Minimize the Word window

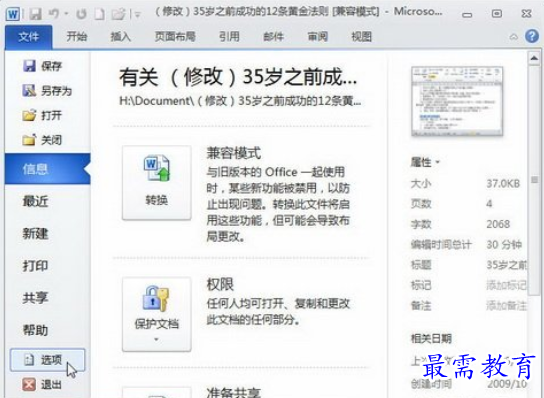[x=467, y=14]
